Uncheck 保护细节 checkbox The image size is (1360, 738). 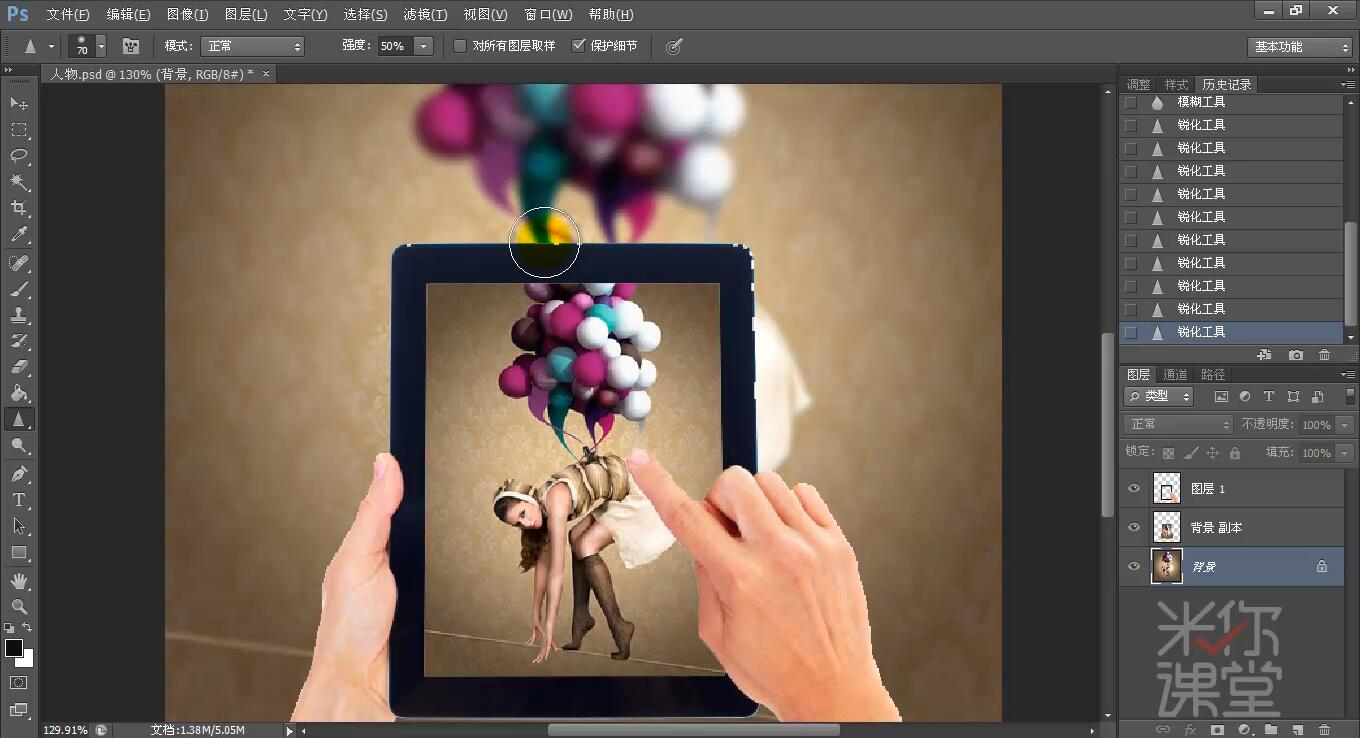pos(578,46)
